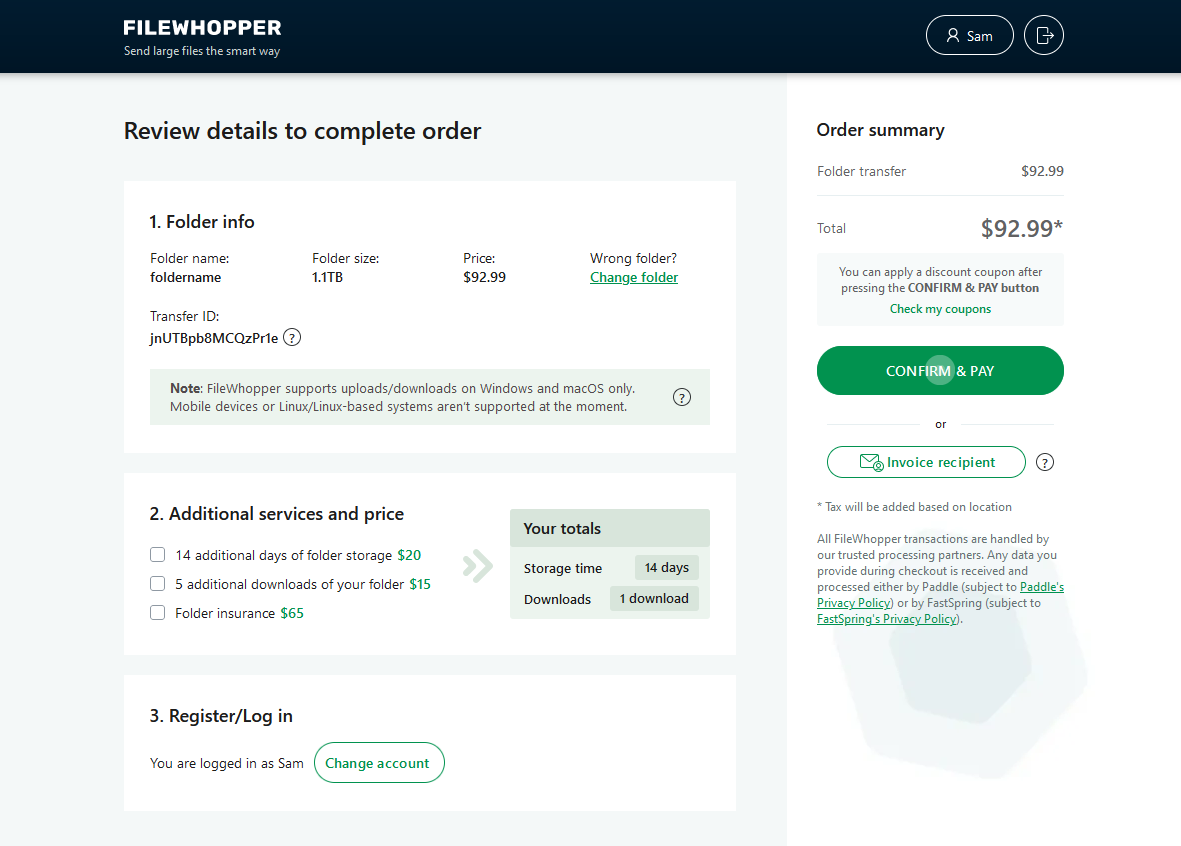
Task: Open help icon in the Note box
Action: tap(682, 397)
